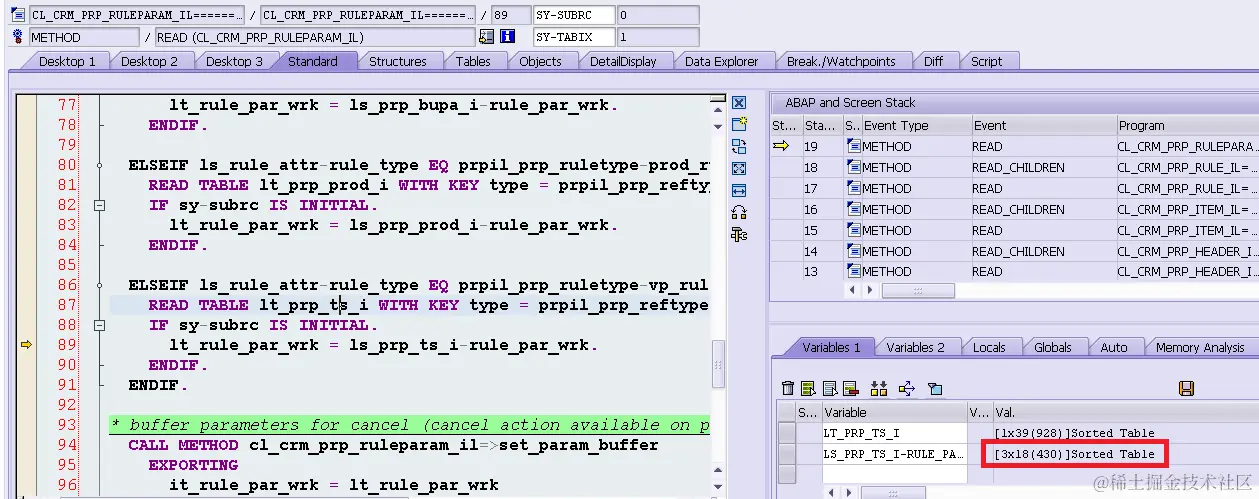Click the Variable column header
The image size is (1259, 499).
[x=894, y=412]
